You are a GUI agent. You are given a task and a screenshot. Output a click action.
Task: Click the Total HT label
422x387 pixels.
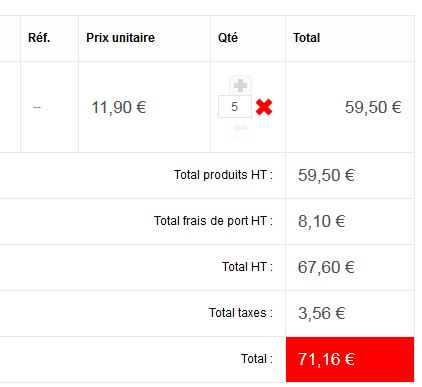pos(247,267)
